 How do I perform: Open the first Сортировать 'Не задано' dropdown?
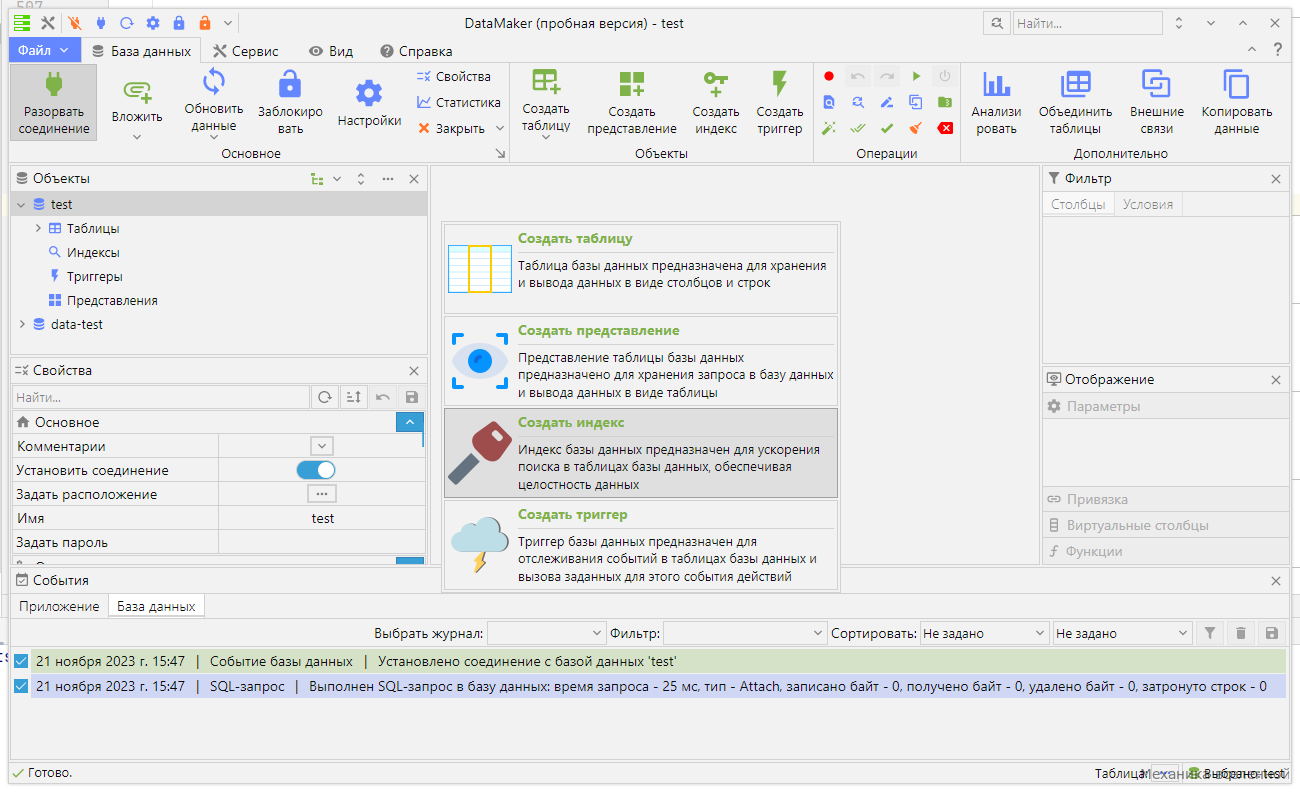coord(984,633)
